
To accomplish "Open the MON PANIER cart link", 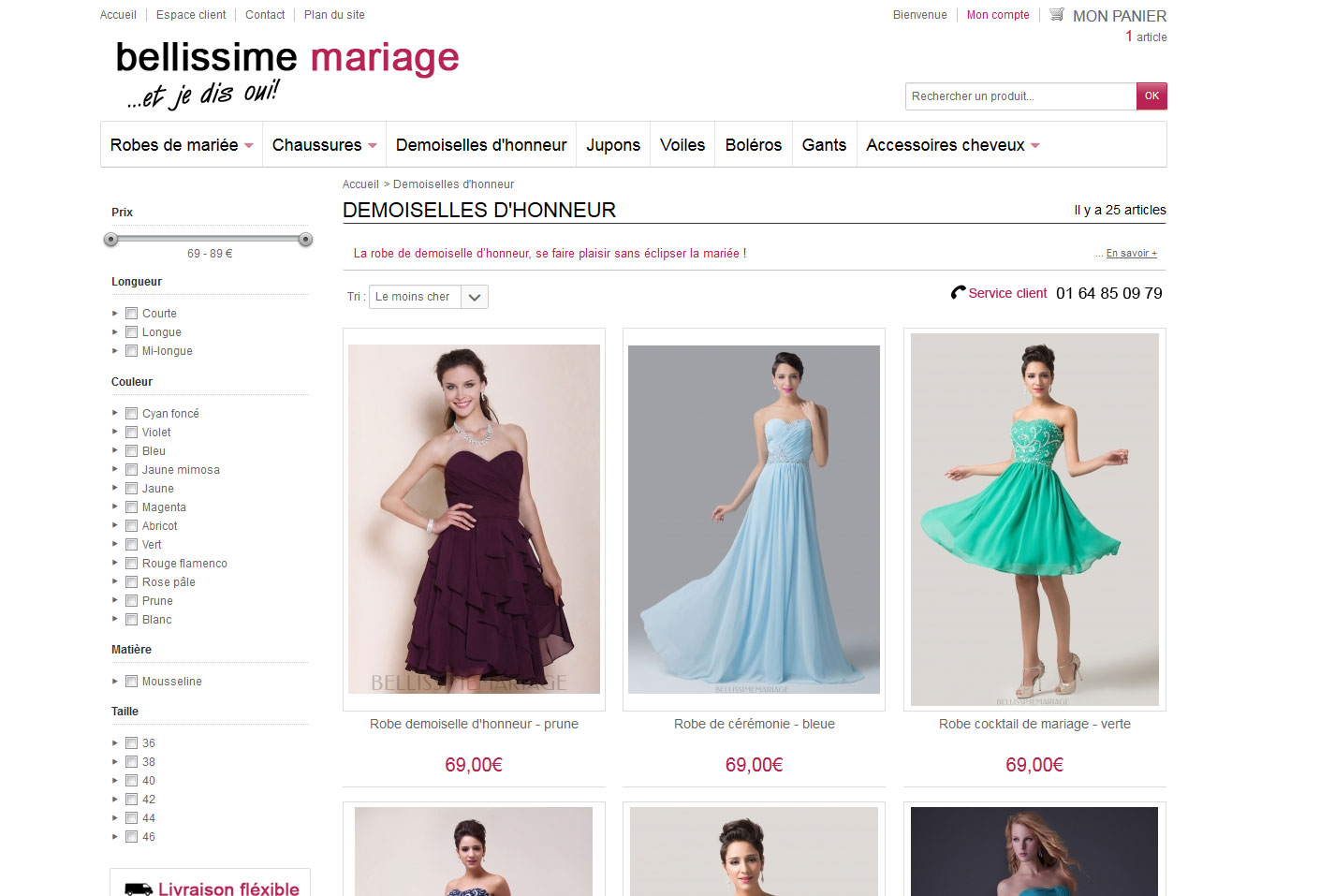I will [1120, 16].
